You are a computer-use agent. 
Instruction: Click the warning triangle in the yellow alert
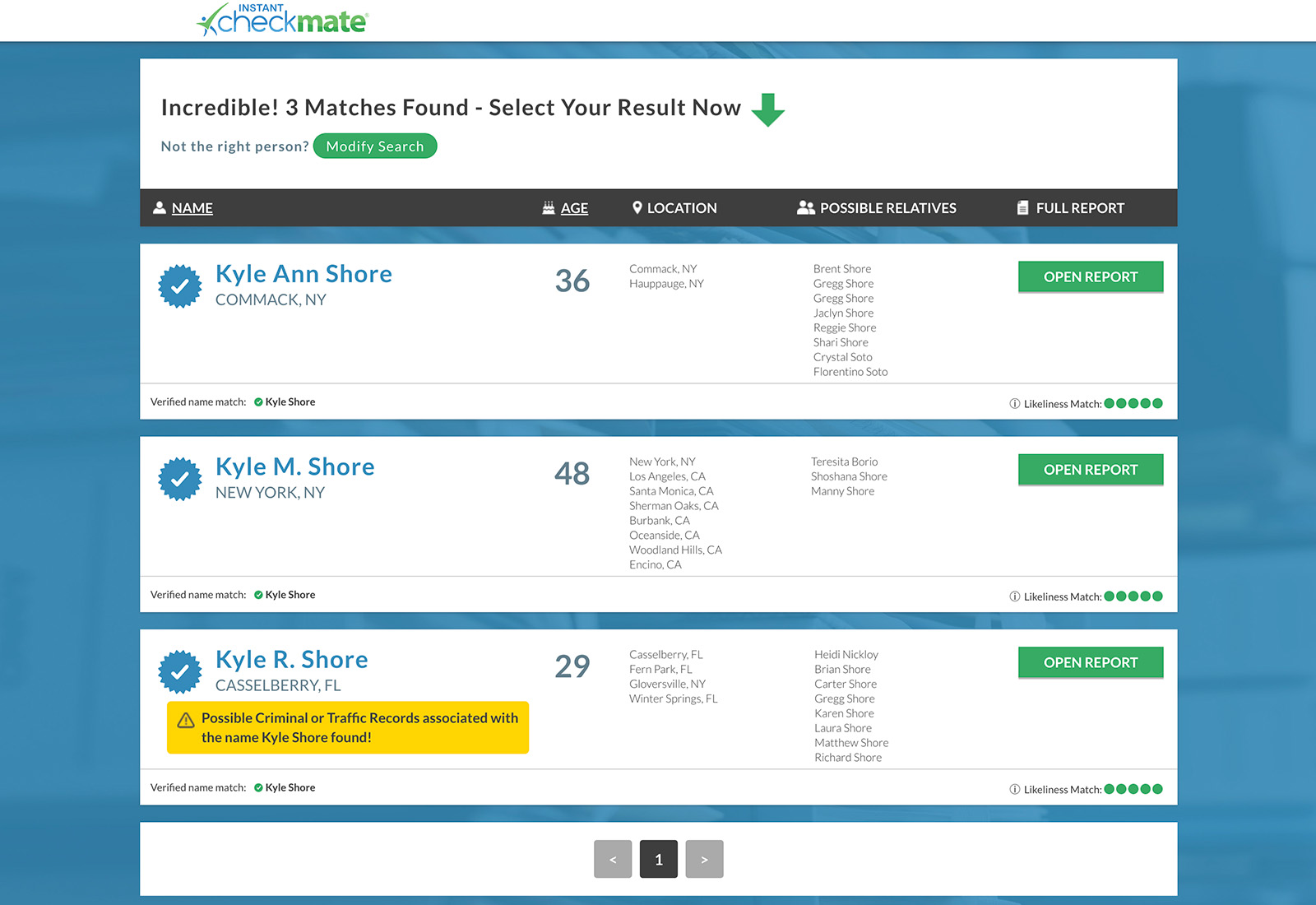pos(186,720)
